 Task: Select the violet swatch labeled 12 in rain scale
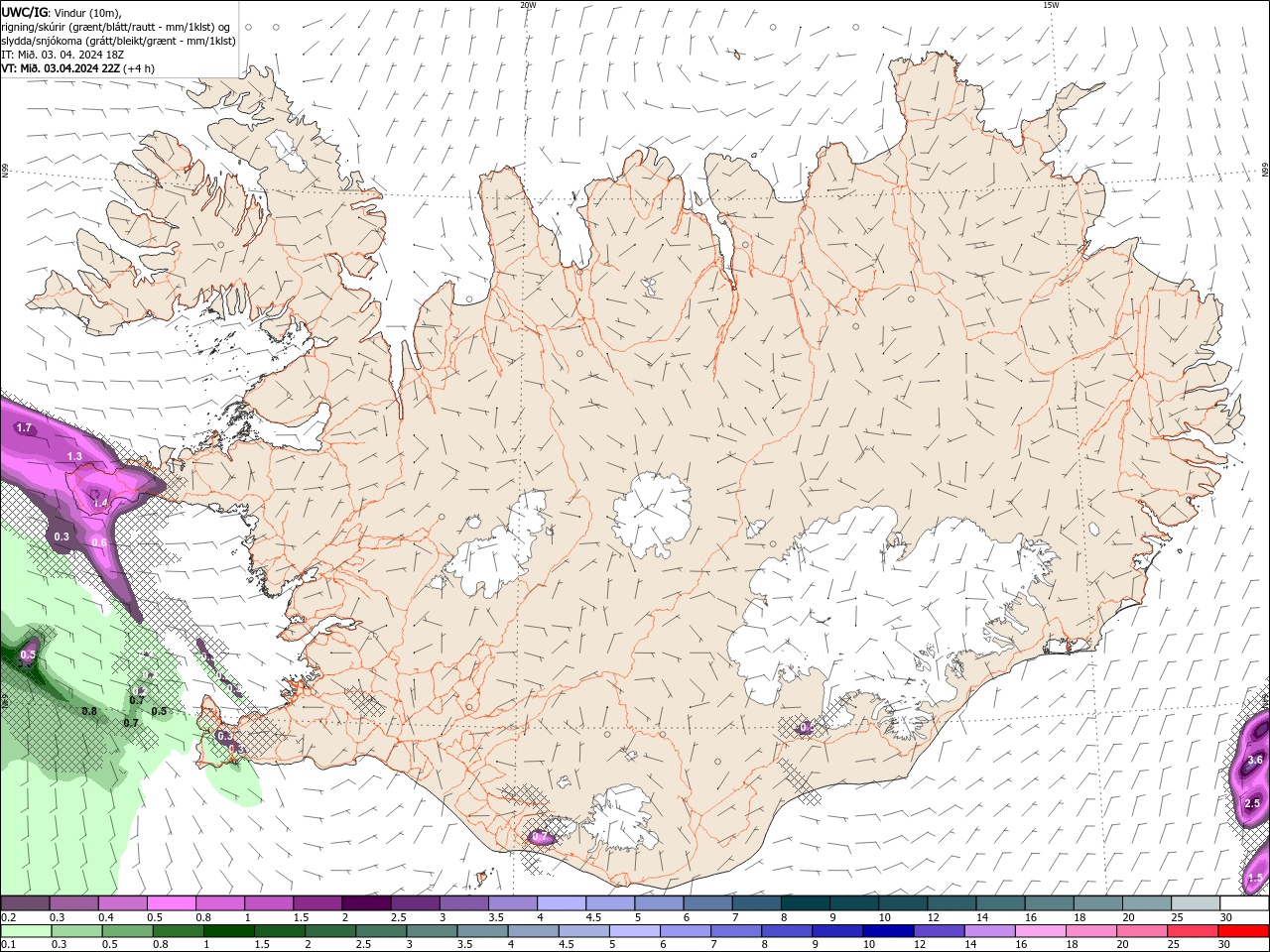pos(939,931)
